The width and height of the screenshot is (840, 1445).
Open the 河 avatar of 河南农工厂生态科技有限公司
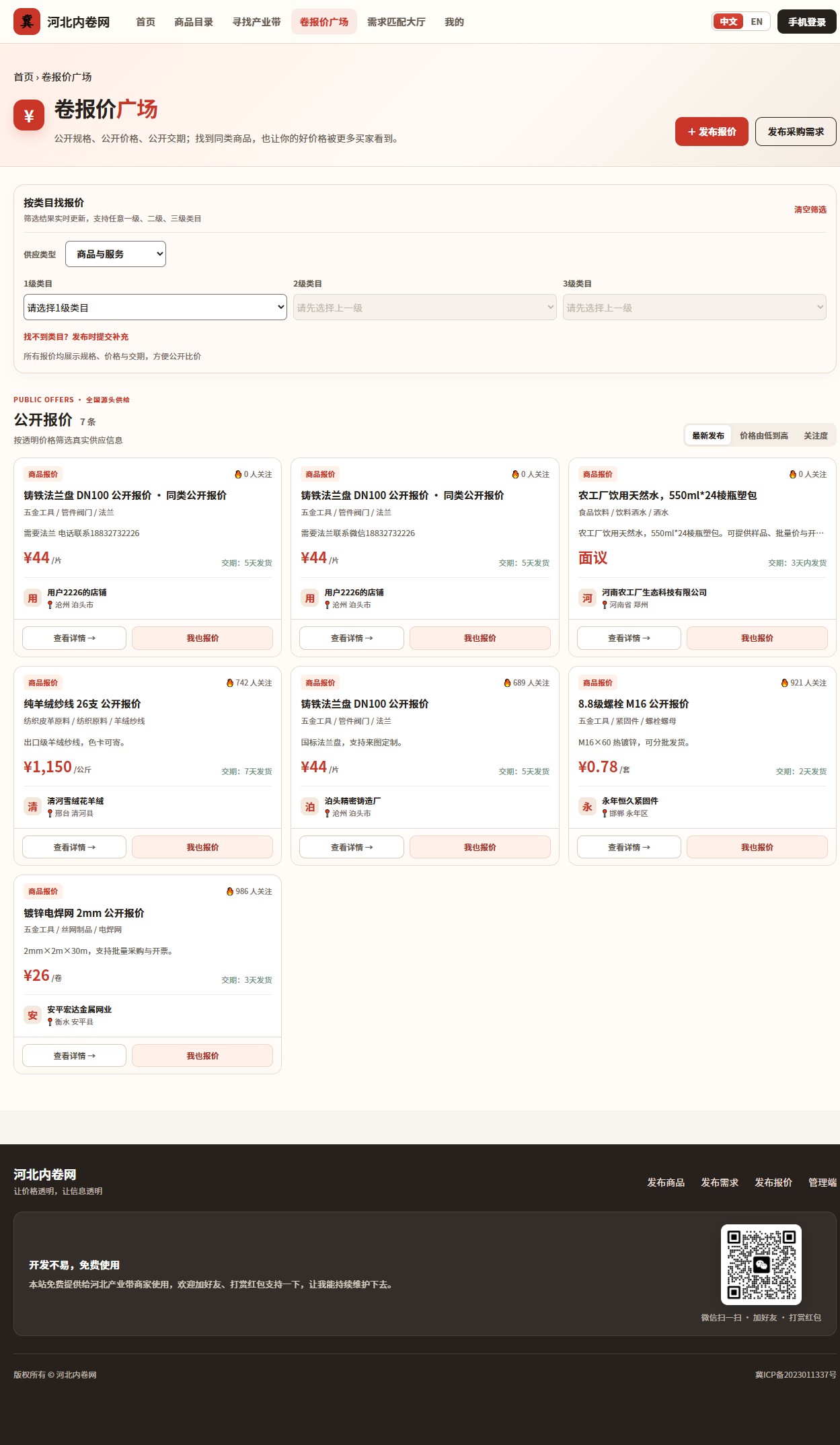587,598
